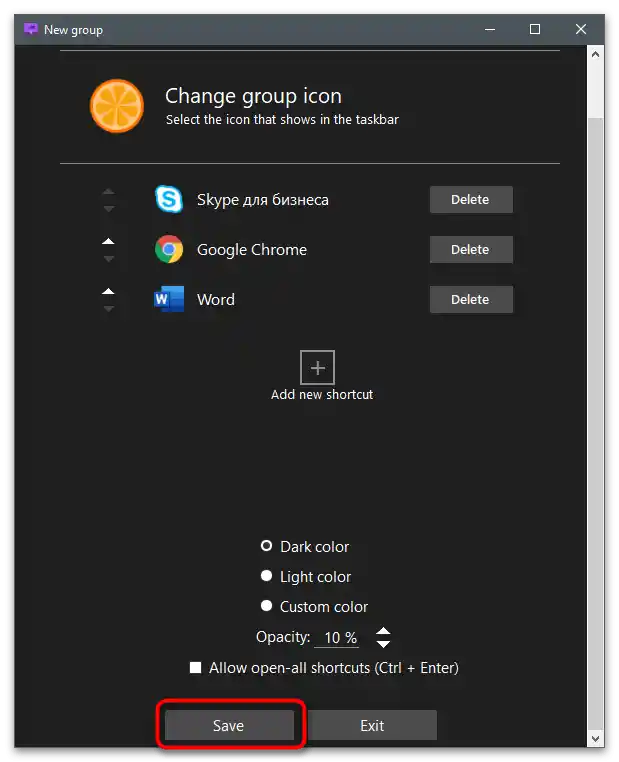The image size is (619, 762).
Task: Click the Google Chrome shortcut icon
Action: (169, 249)
